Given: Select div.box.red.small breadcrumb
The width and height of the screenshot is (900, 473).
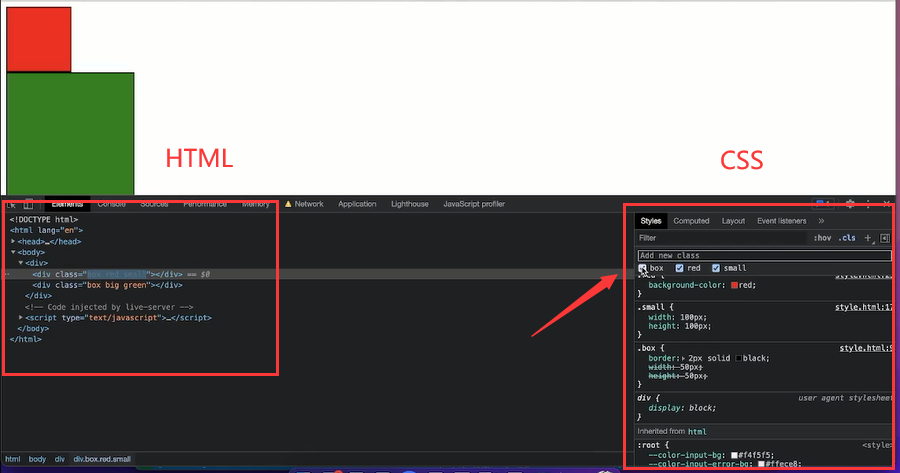Looking at the screenshot, I should (102, 459).
